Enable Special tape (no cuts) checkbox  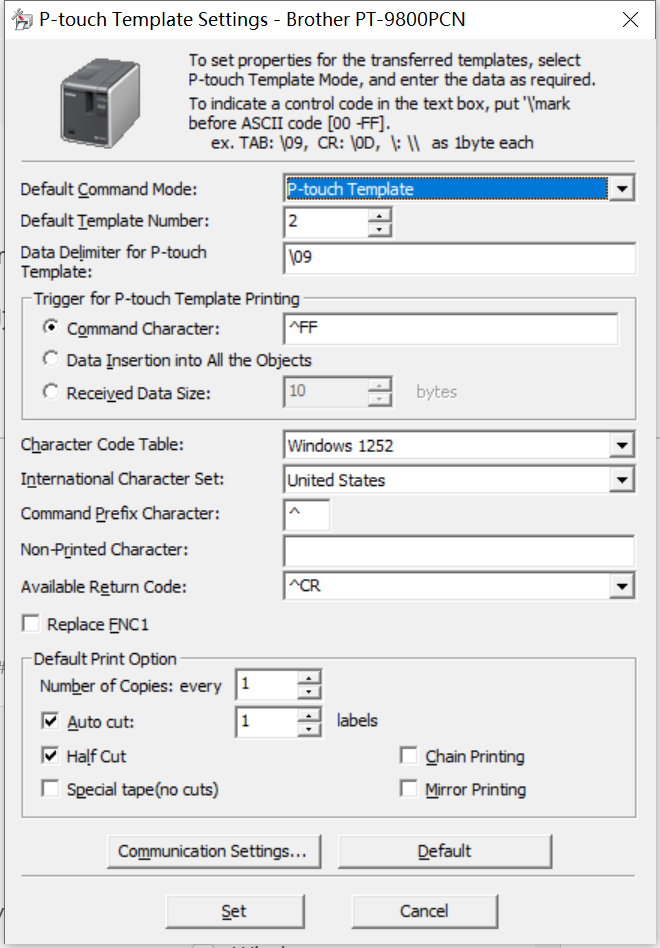coord(50,788)
